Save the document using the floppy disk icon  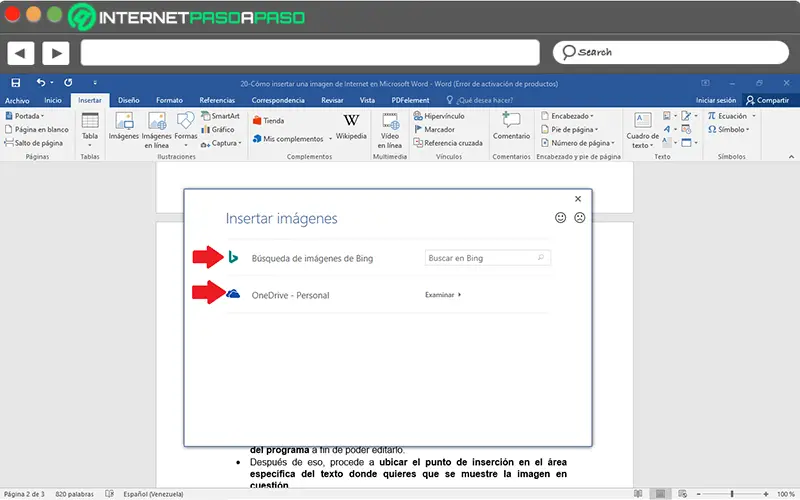(16, 83)
